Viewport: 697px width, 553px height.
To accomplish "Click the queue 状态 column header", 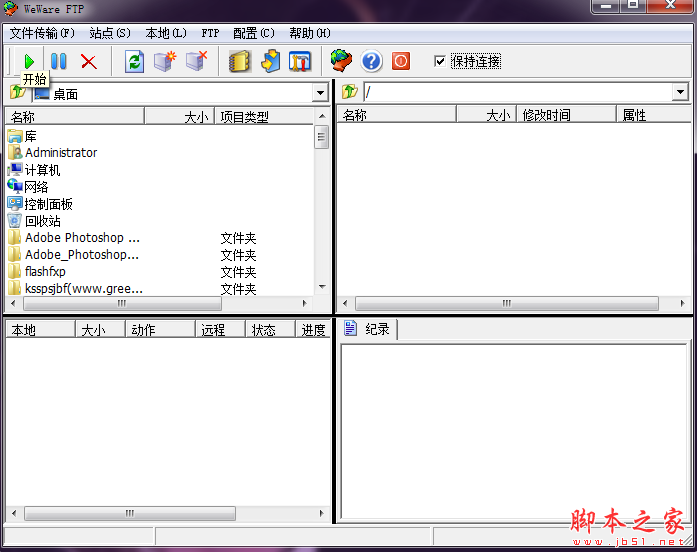I will (271, 330).
